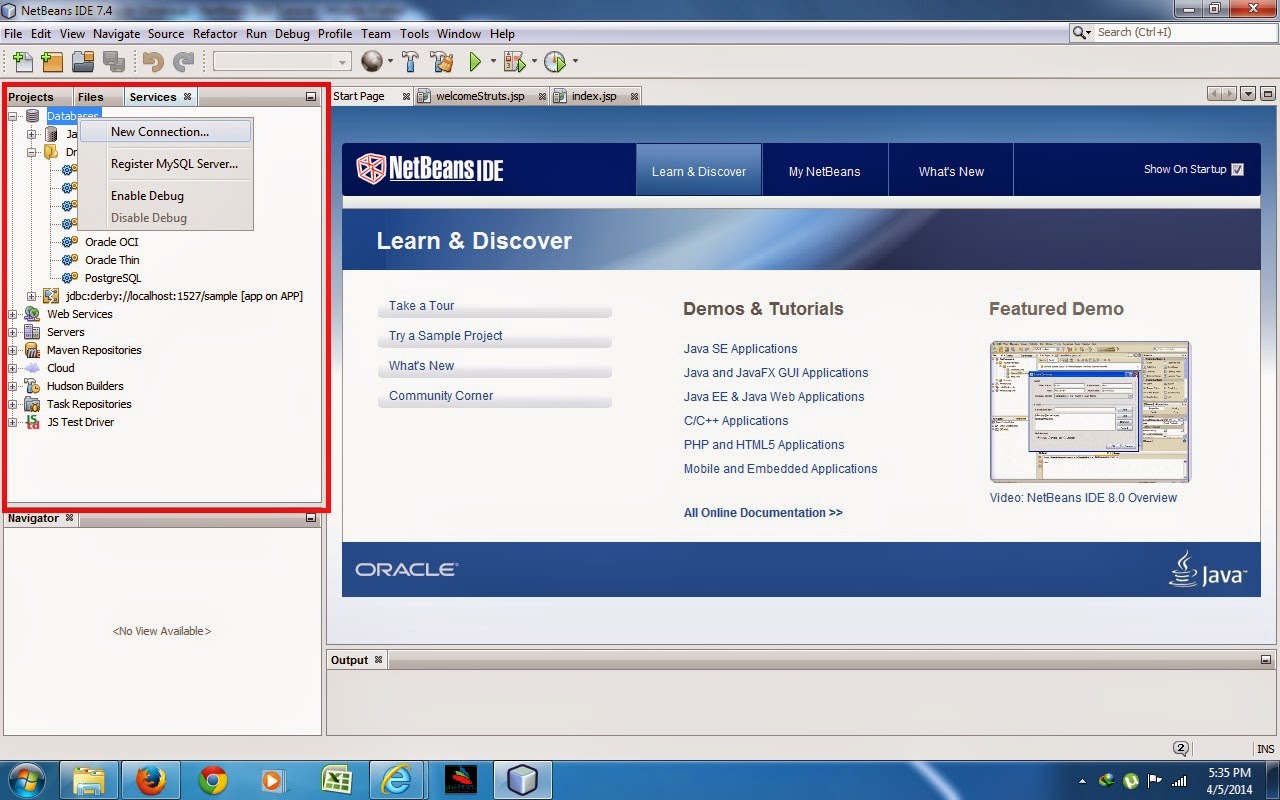Open Excel from the Windows taskbar
Viewport: 1280px width, 800px height.
coord(335,780)
